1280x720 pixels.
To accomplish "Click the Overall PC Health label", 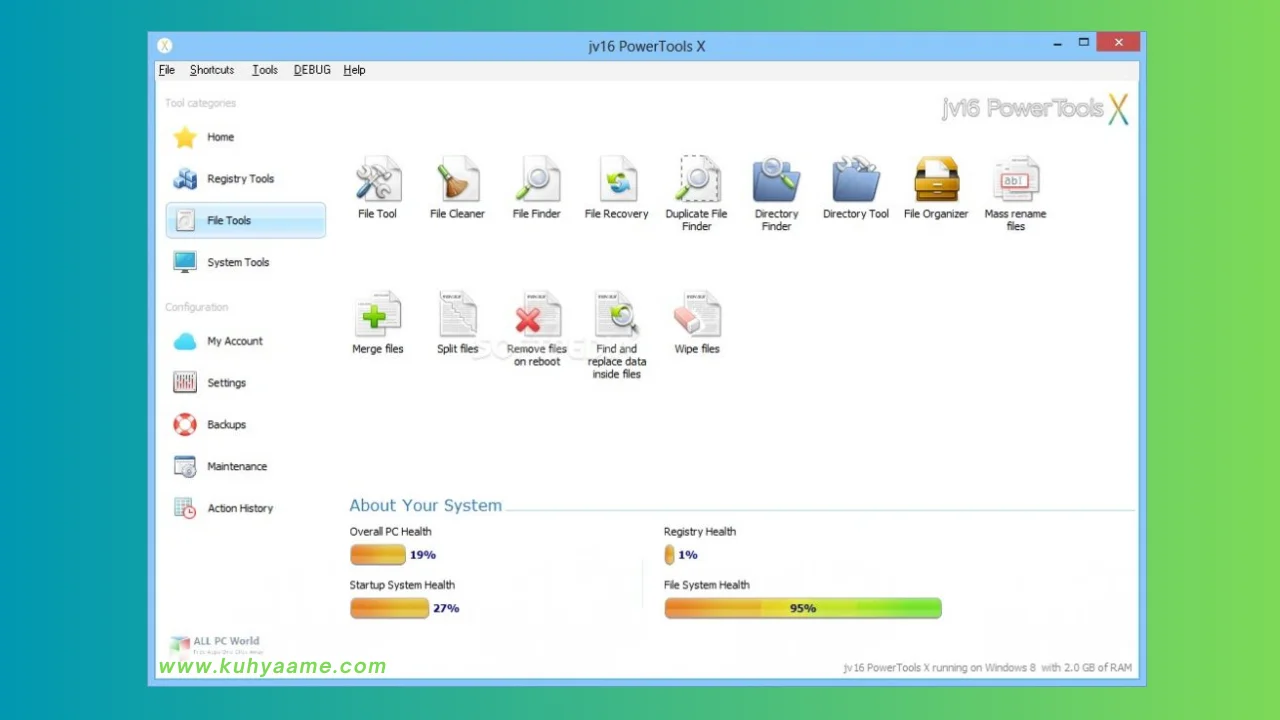I will (391, 532).
